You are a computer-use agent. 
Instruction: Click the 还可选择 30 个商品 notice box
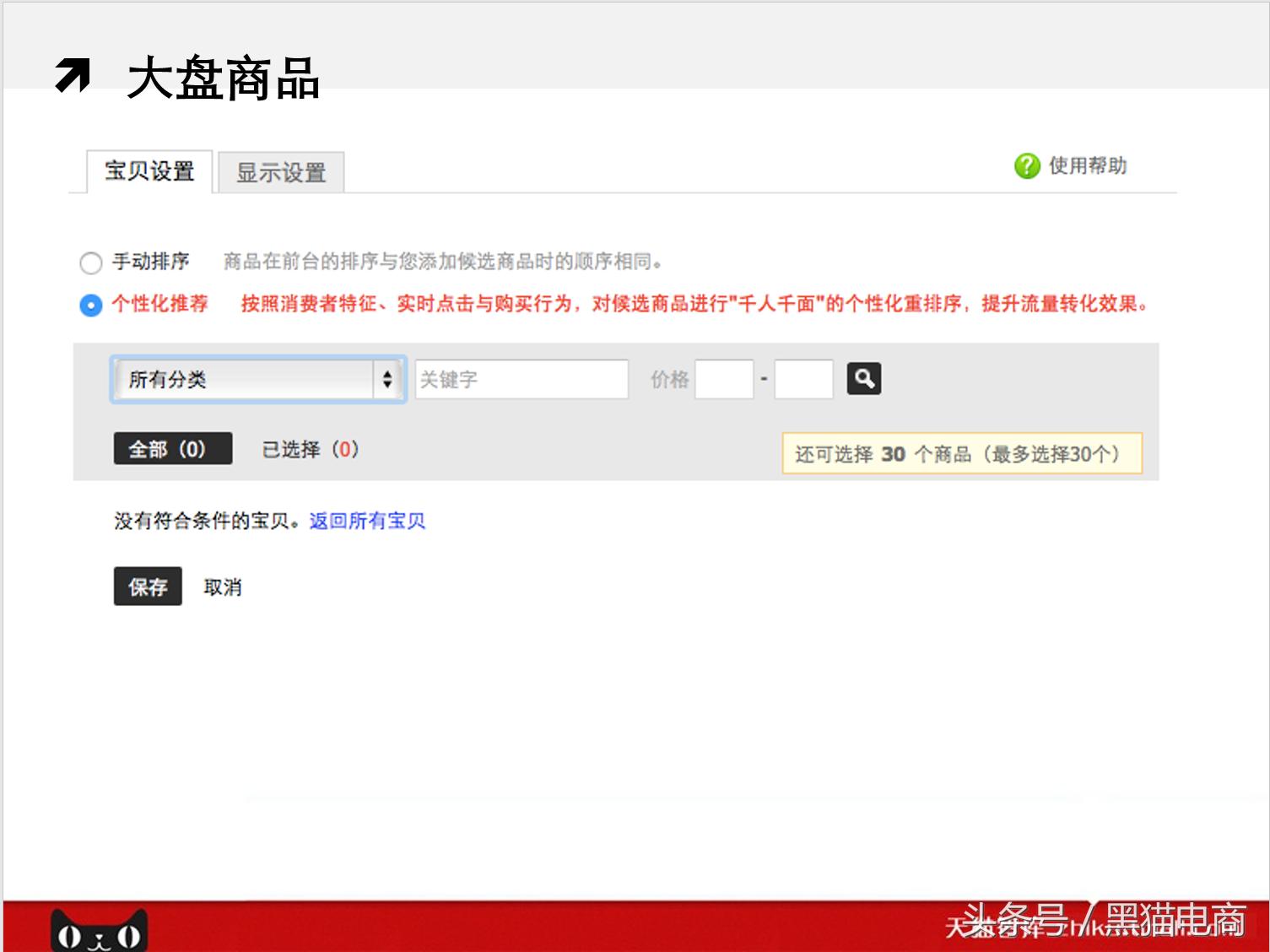point(962,453)
